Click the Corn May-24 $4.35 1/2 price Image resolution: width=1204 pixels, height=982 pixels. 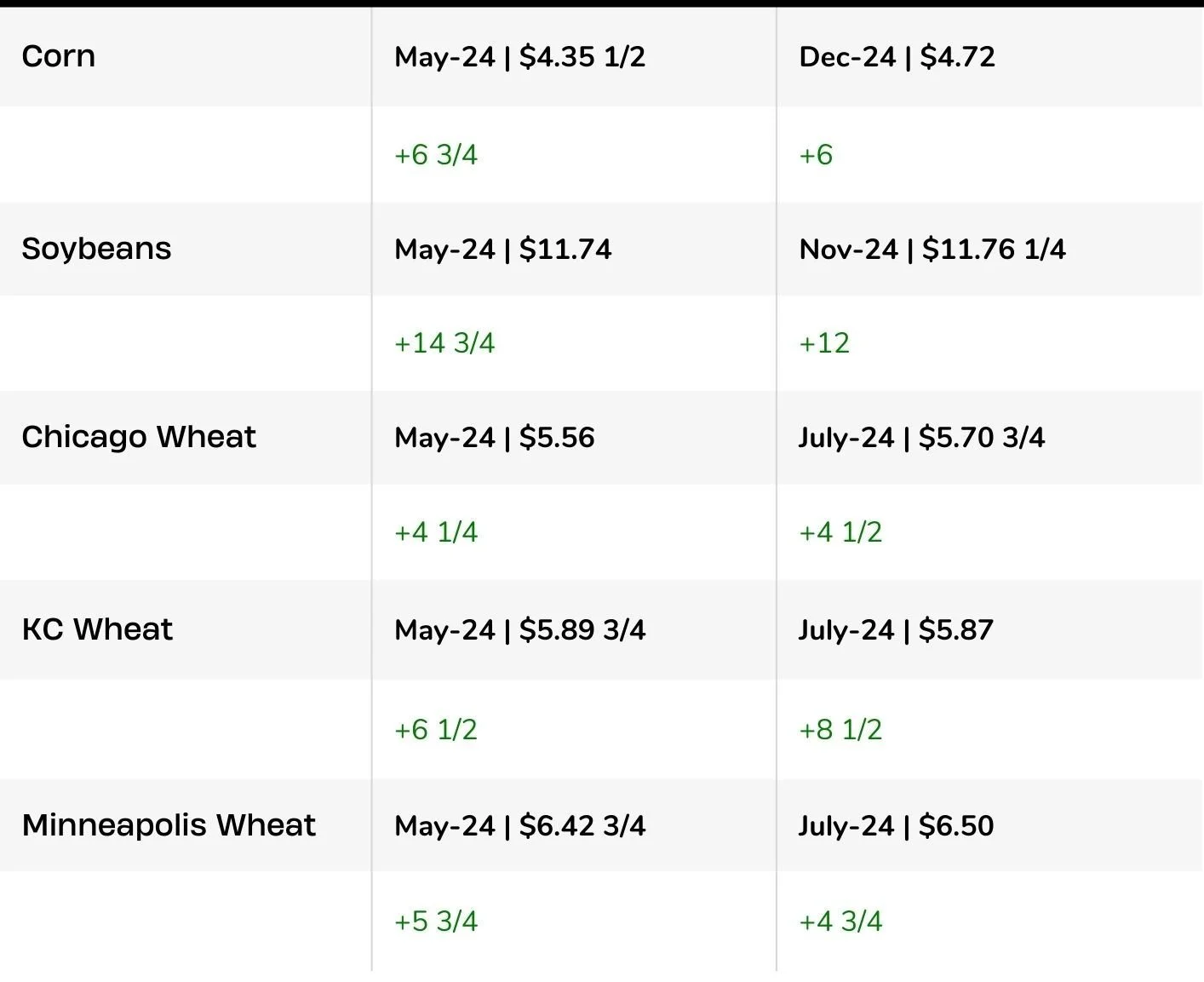pos(520,57)
